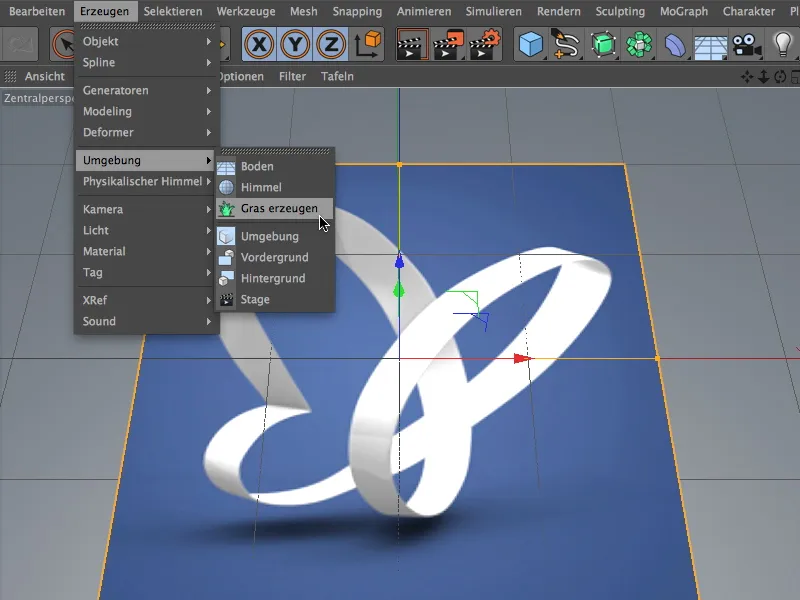
Task: Add a light bulb object
Action: pyautogui.click(x=783, y=44)
